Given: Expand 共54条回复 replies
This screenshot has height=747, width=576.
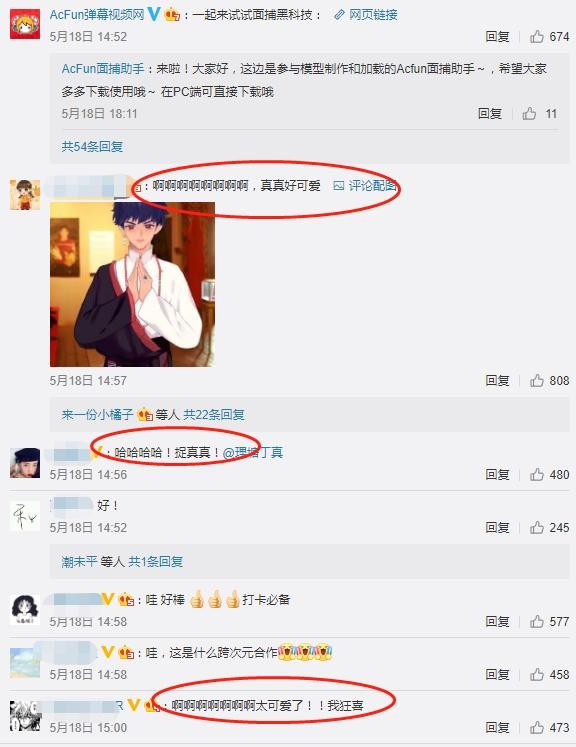Looking at the screenshot, I should tap(92, 146).
